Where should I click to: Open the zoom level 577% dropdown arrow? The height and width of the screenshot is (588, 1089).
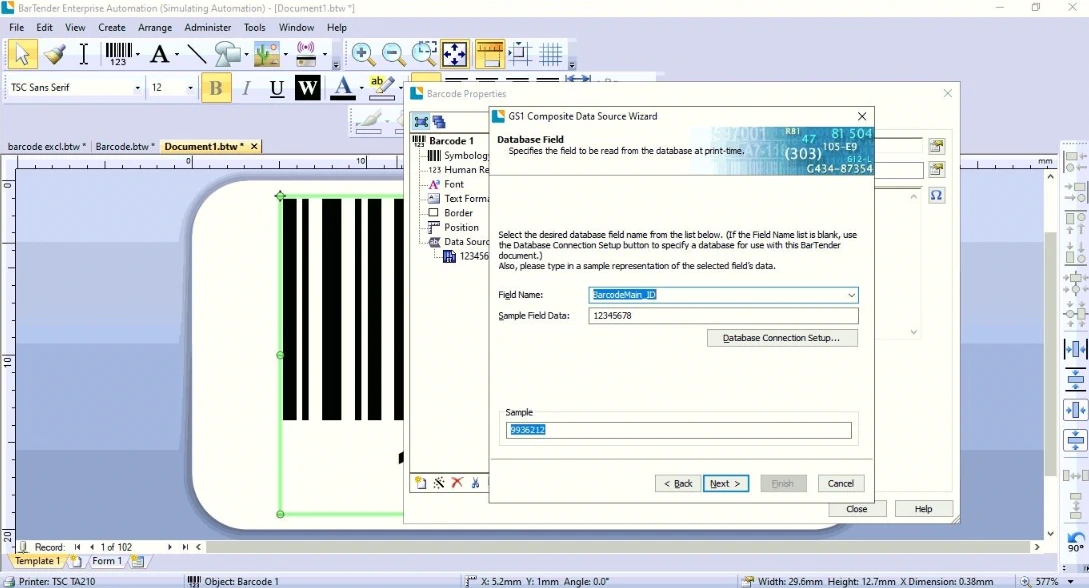pyautogui.click(x=1070, y=582)
